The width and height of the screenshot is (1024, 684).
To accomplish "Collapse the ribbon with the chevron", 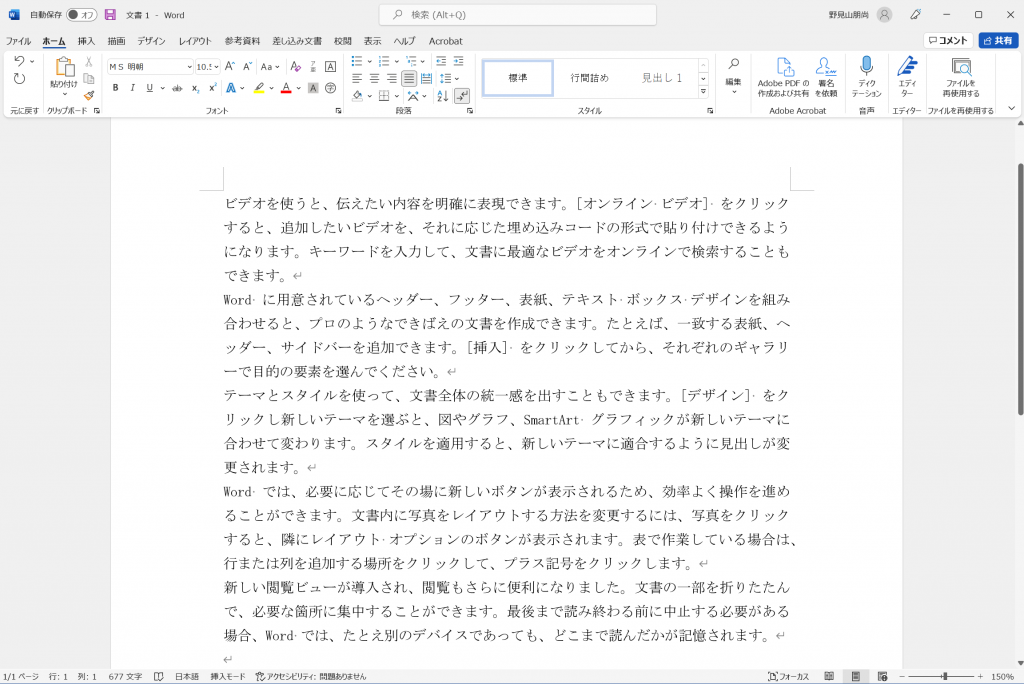I will click(1012, 108).
